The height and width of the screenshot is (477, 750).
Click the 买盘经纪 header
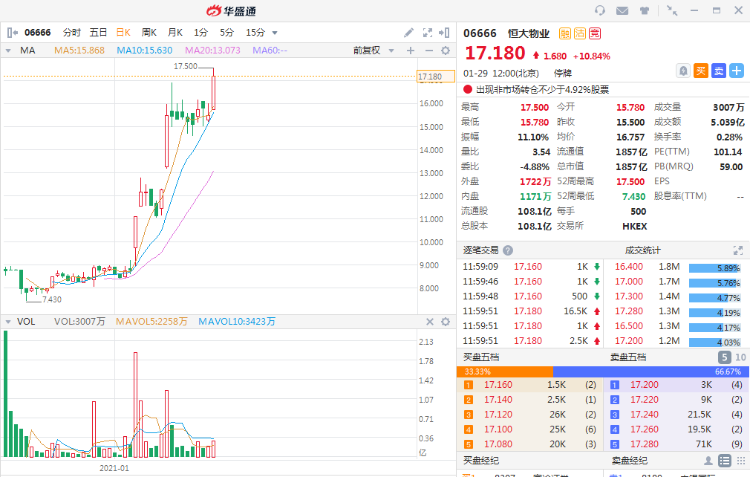tap(481, 460)
